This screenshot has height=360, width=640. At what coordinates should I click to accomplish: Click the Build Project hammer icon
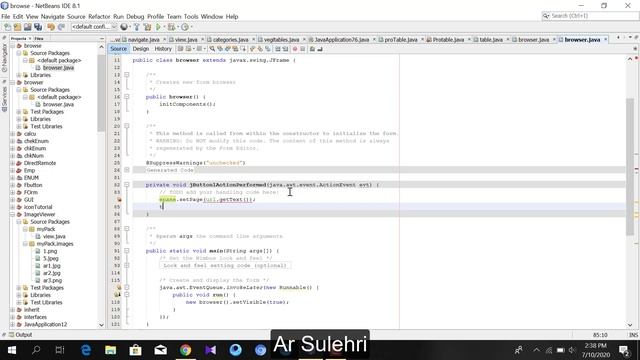pyautogui.click(x=137, y=27)
